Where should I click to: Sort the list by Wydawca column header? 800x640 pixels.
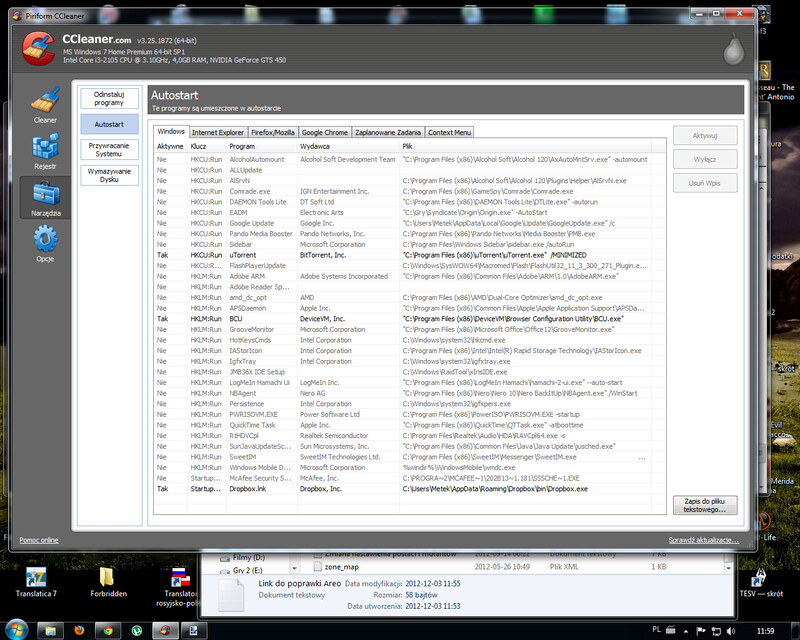(316, 146)
